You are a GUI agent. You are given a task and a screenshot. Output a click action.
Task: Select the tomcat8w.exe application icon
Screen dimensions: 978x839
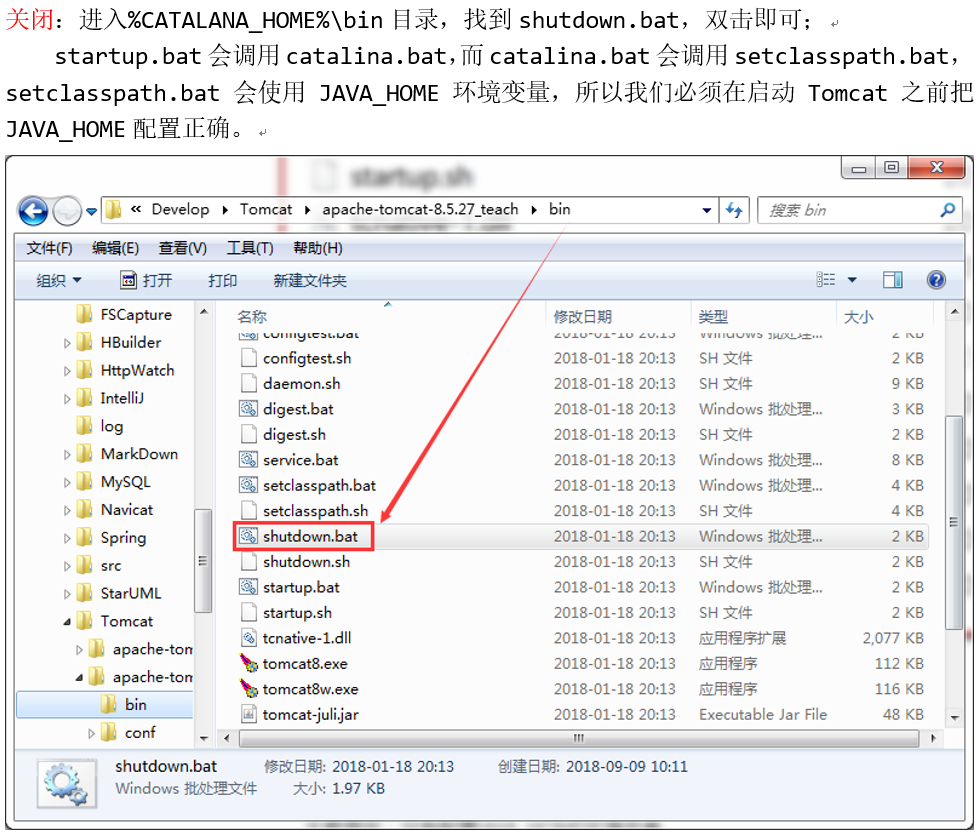click(x=249, y=689)
